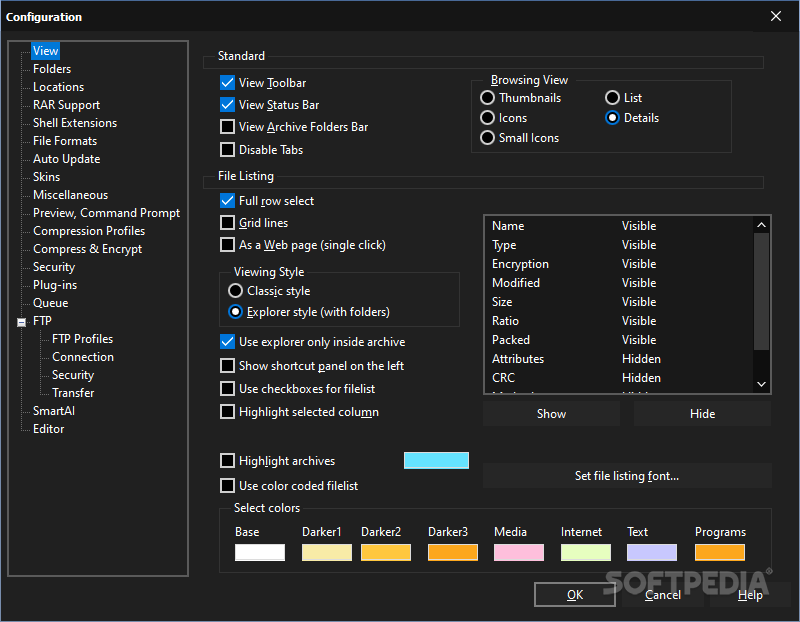Go to Auto Update settings
The image size is (800, 622).
66,159
